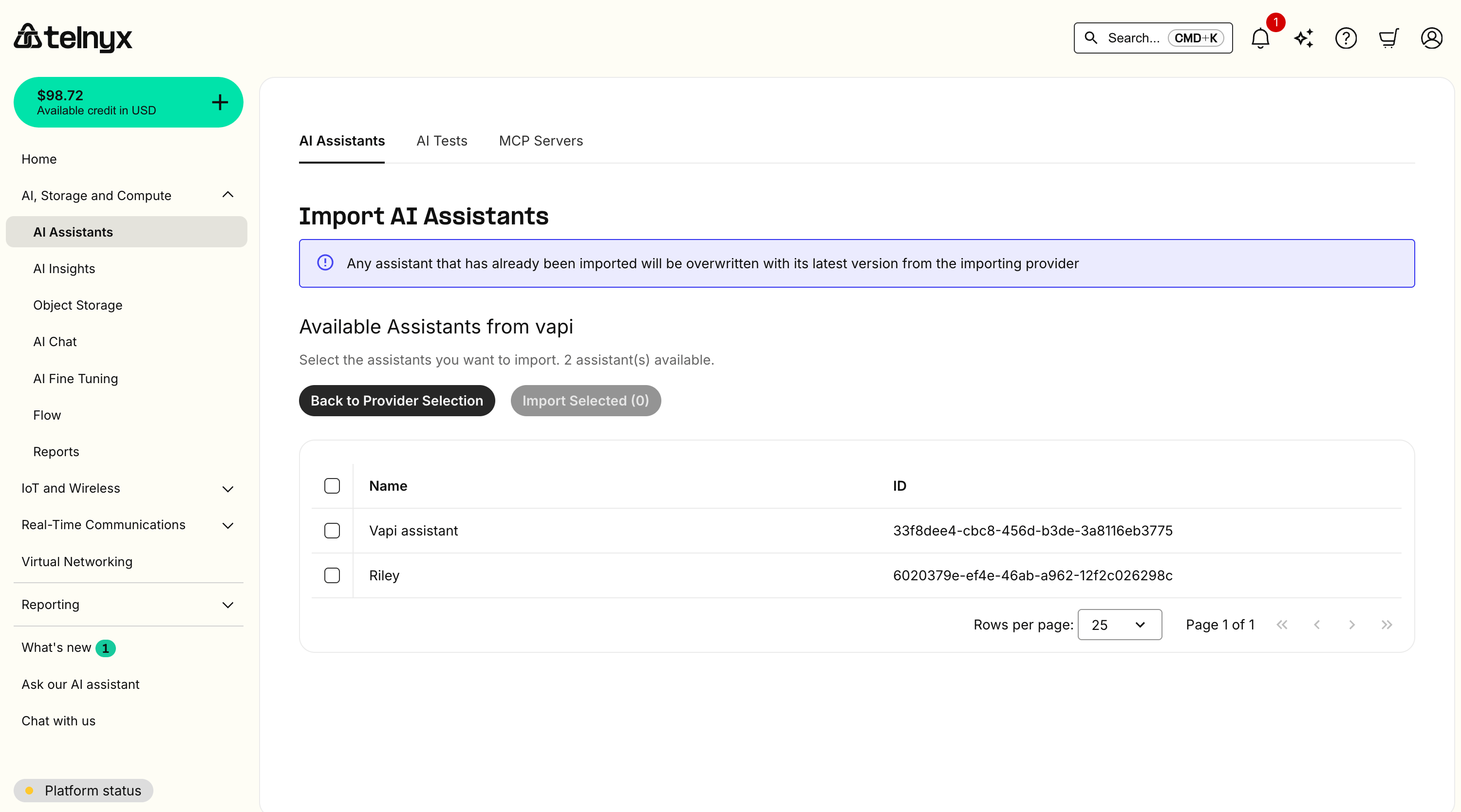Select the Riley checkbox
Image resolution: width=1461 pixels, height=812 pixels.
point(332,575)
